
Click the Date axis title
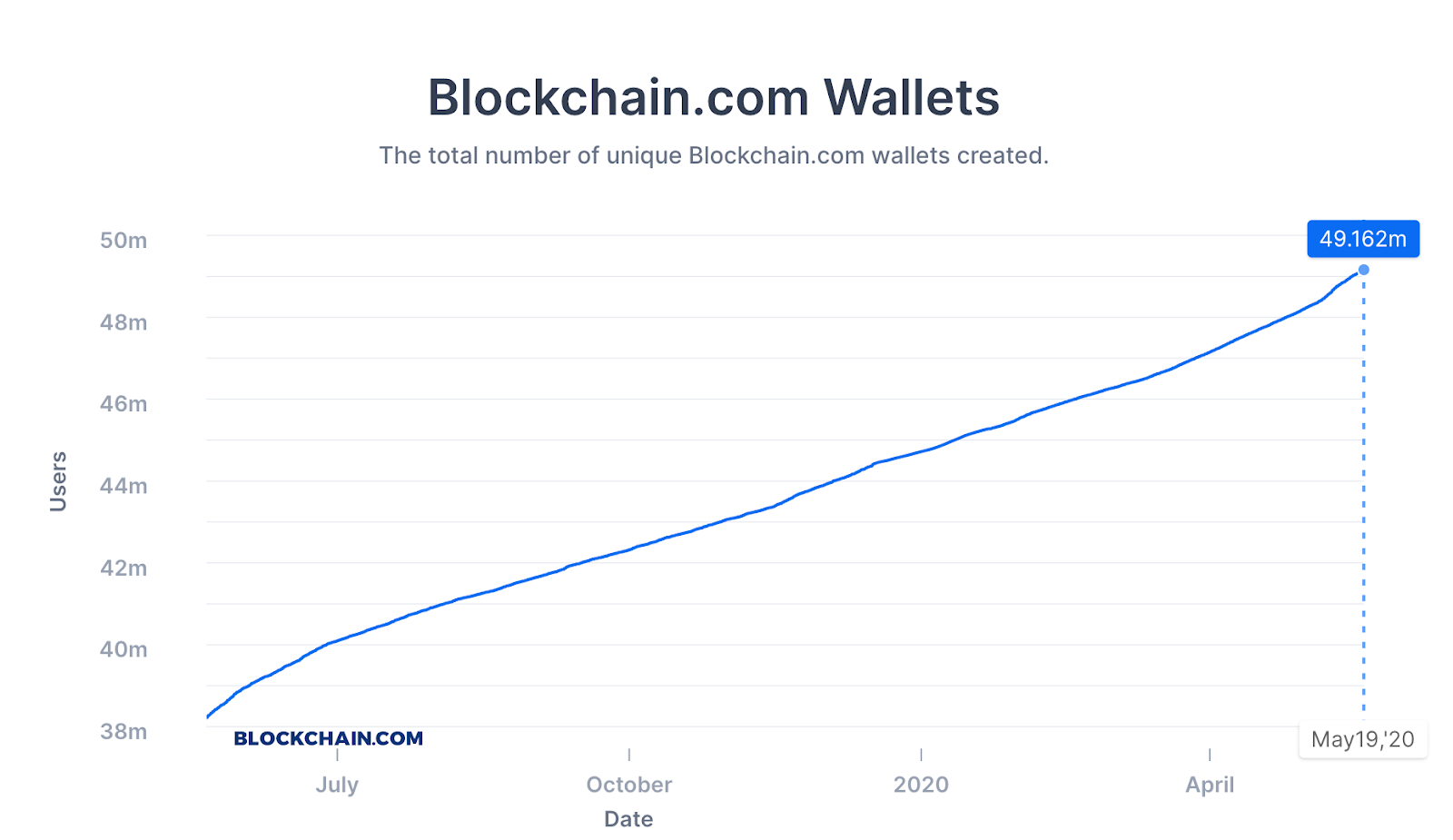tap(628, 819)
